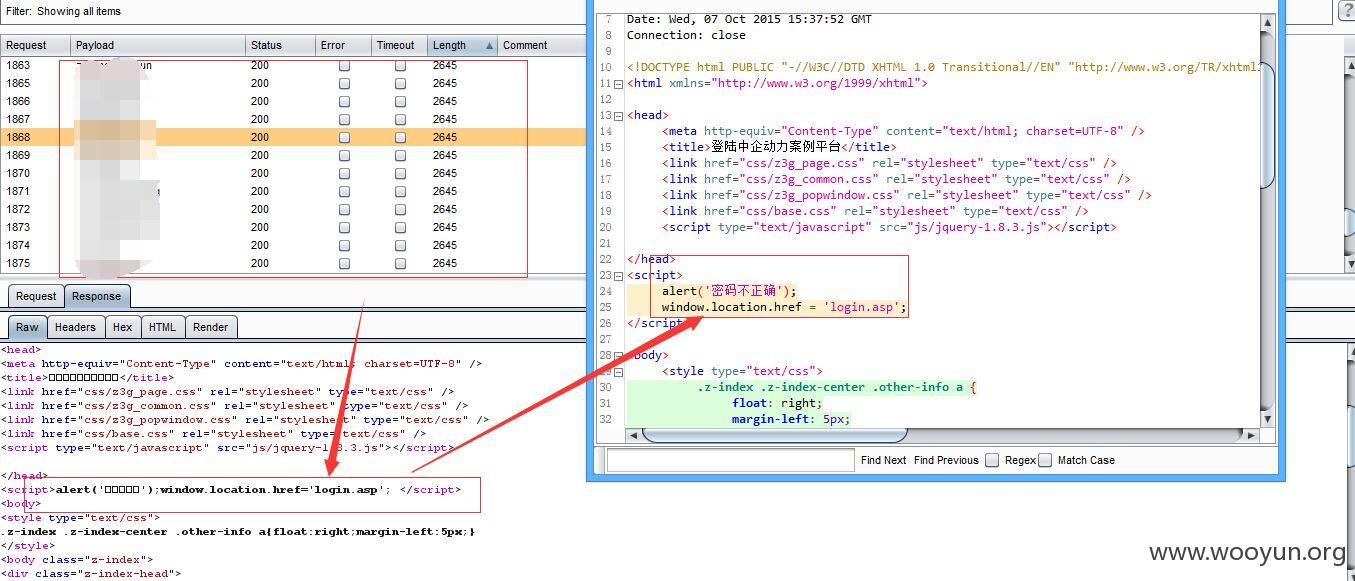Click the Date: Wed, 07 Oct 2015 header line
Image resolution: width=1355 pixels, height=581 pixels.
point(749,19)
